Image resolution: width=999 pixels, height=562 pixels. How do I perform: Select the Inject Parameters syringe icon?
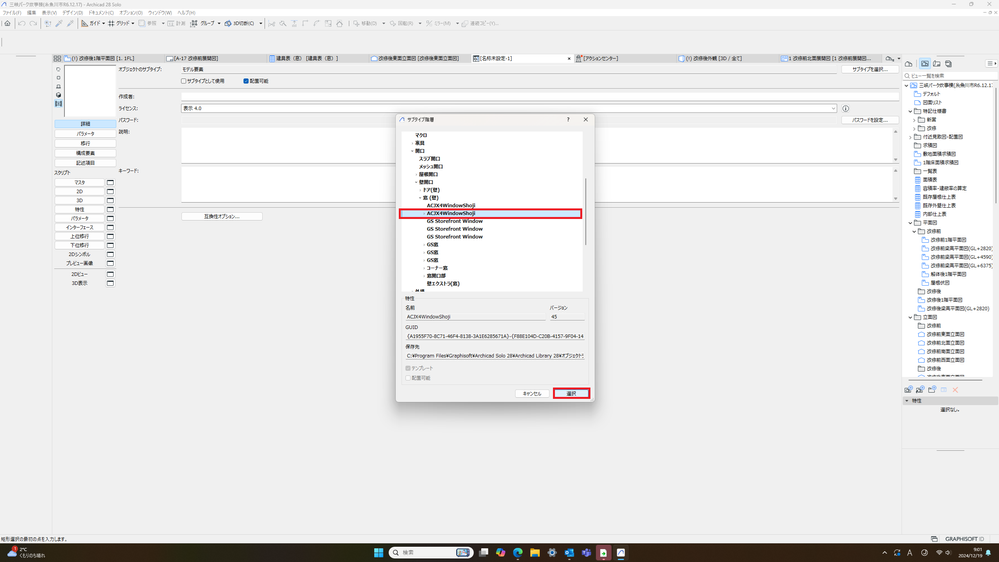tap(70, 24)
